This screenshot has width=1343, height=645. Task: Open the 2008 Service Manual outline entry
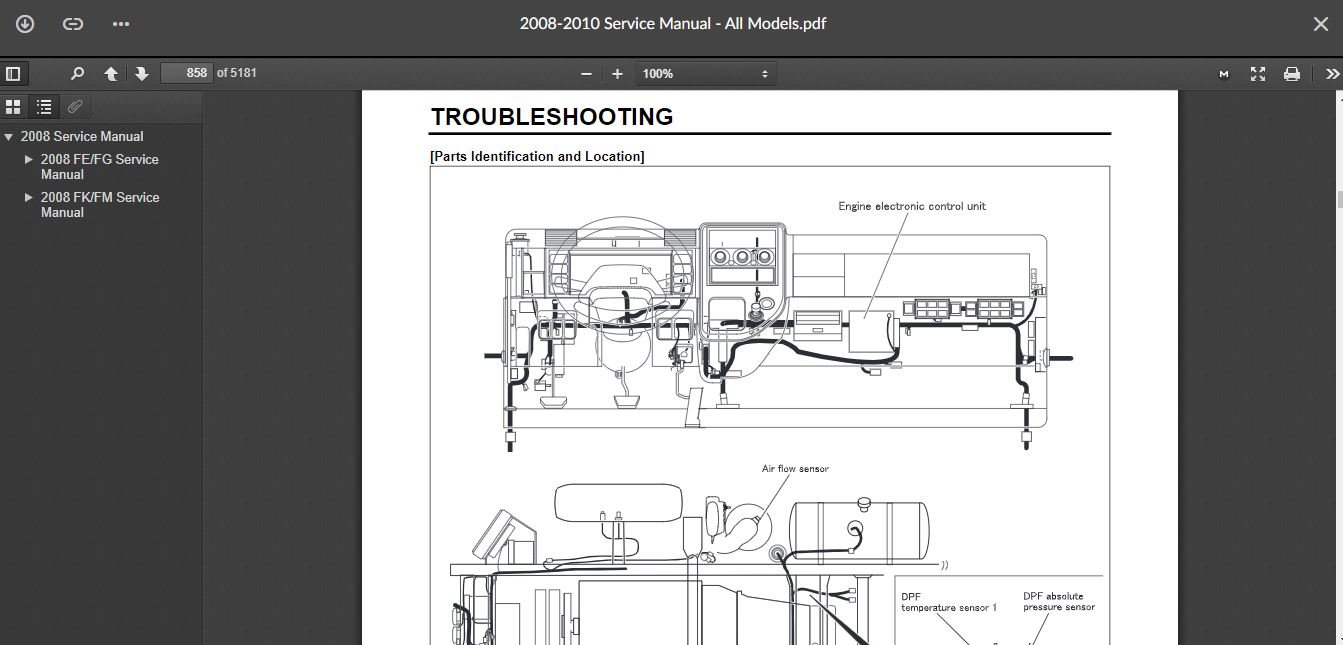tap(82, 137)
